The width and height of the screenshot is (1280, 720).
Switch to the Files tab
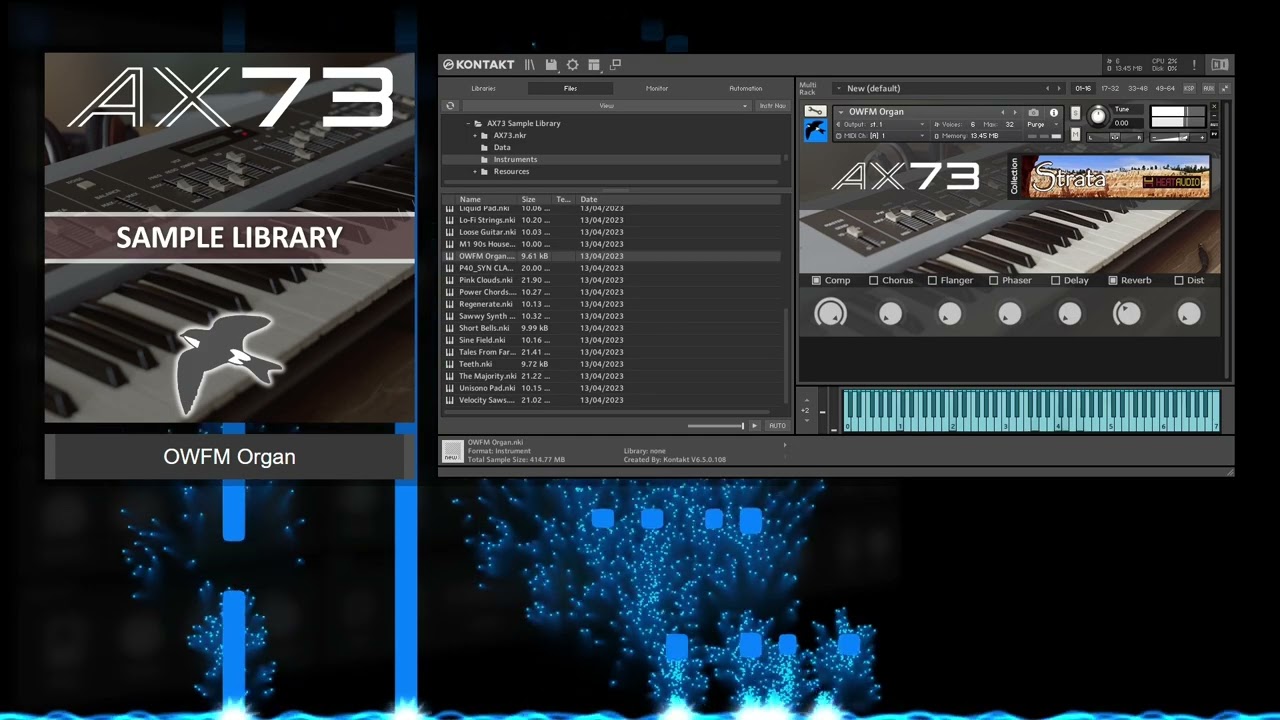[570, 88]
